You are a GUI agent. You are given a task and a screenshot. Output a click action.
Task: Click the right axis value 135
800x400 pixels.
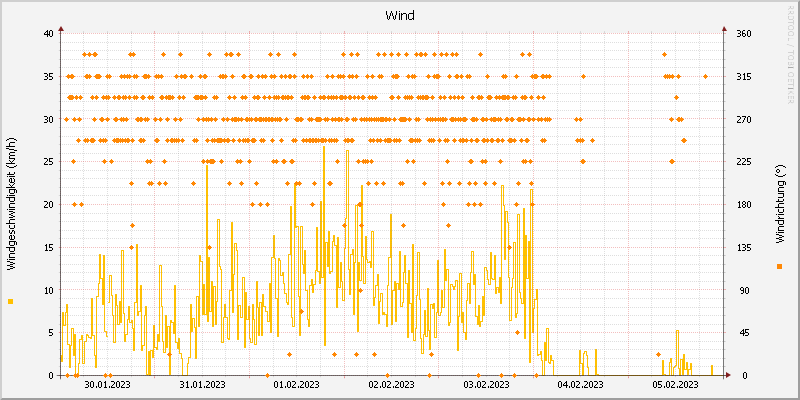tap(744, 247)
